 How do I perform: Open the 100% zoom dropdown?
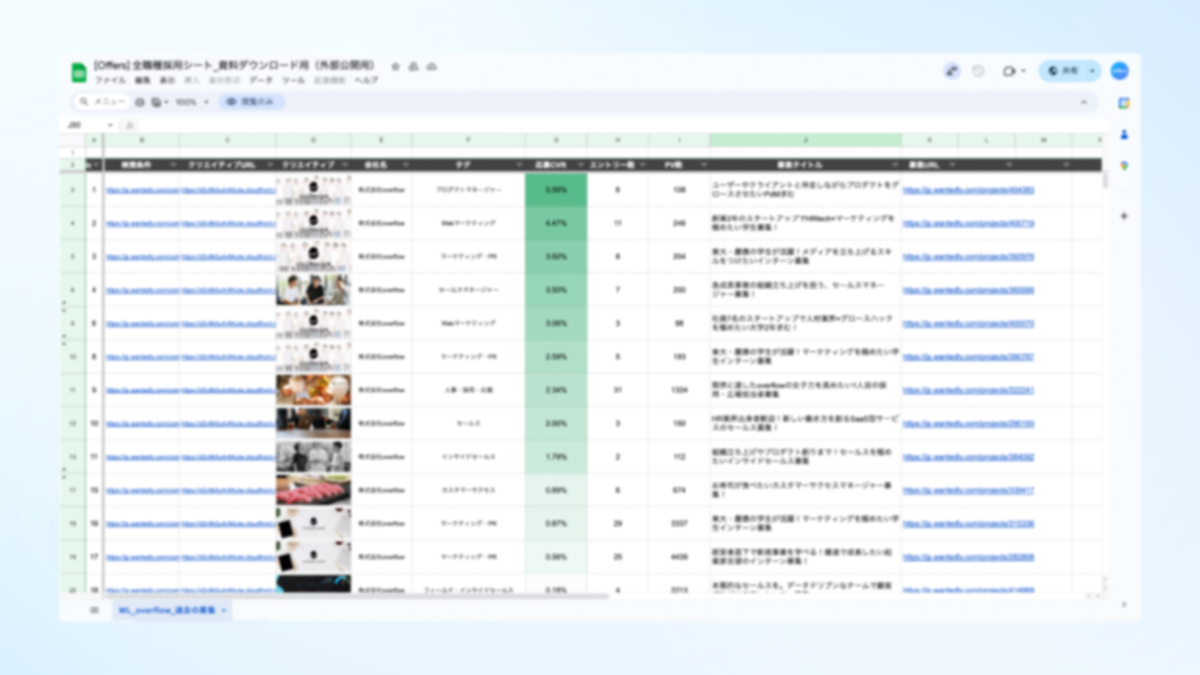192,102
